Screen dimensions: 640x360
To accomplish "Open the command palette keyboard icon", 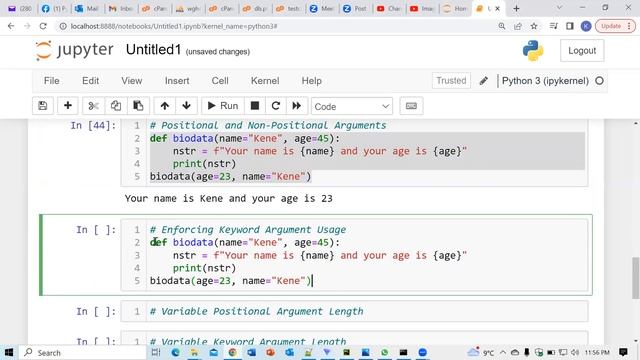I will point(411,106).
